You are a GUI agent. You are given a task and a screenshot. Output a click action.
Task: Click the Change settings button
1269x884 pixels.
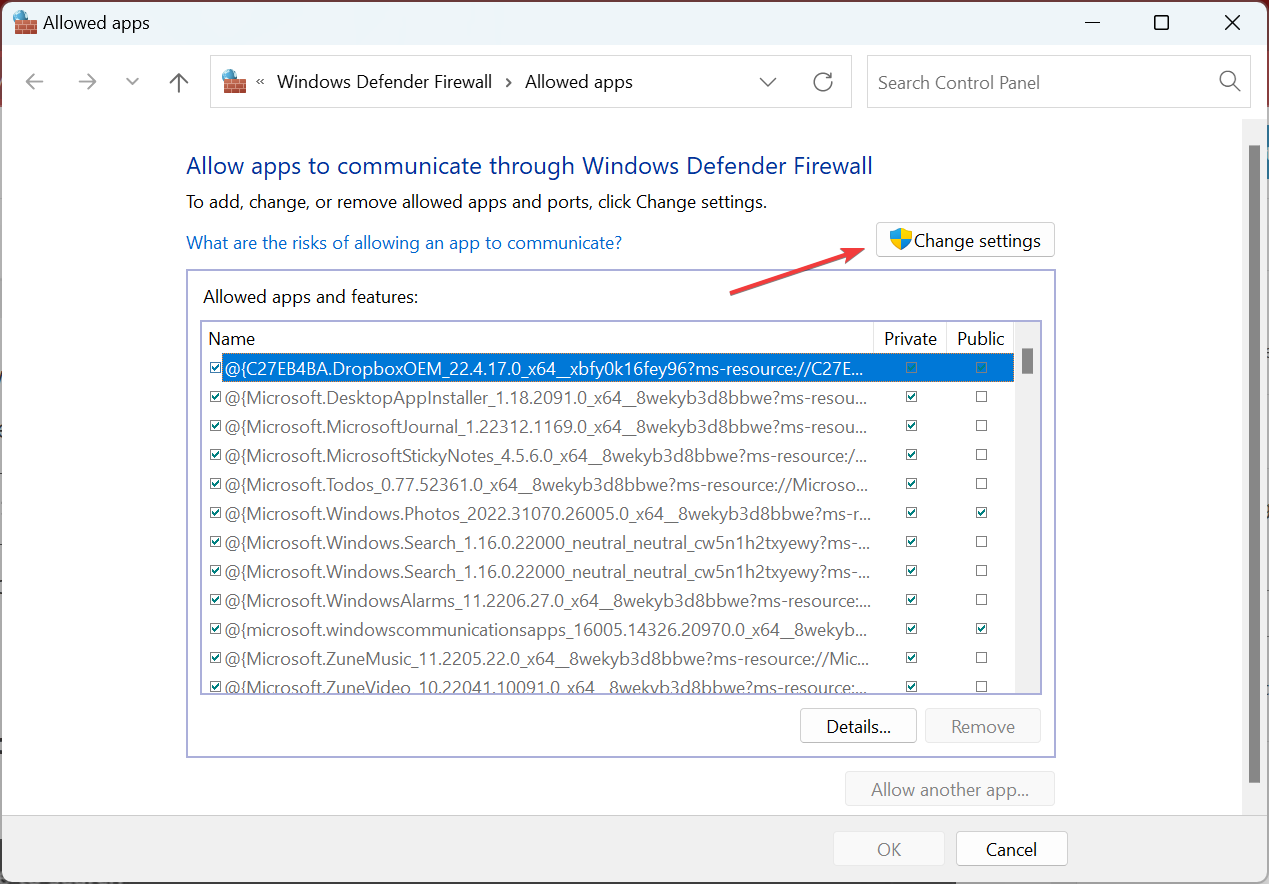tap(965, 240)
